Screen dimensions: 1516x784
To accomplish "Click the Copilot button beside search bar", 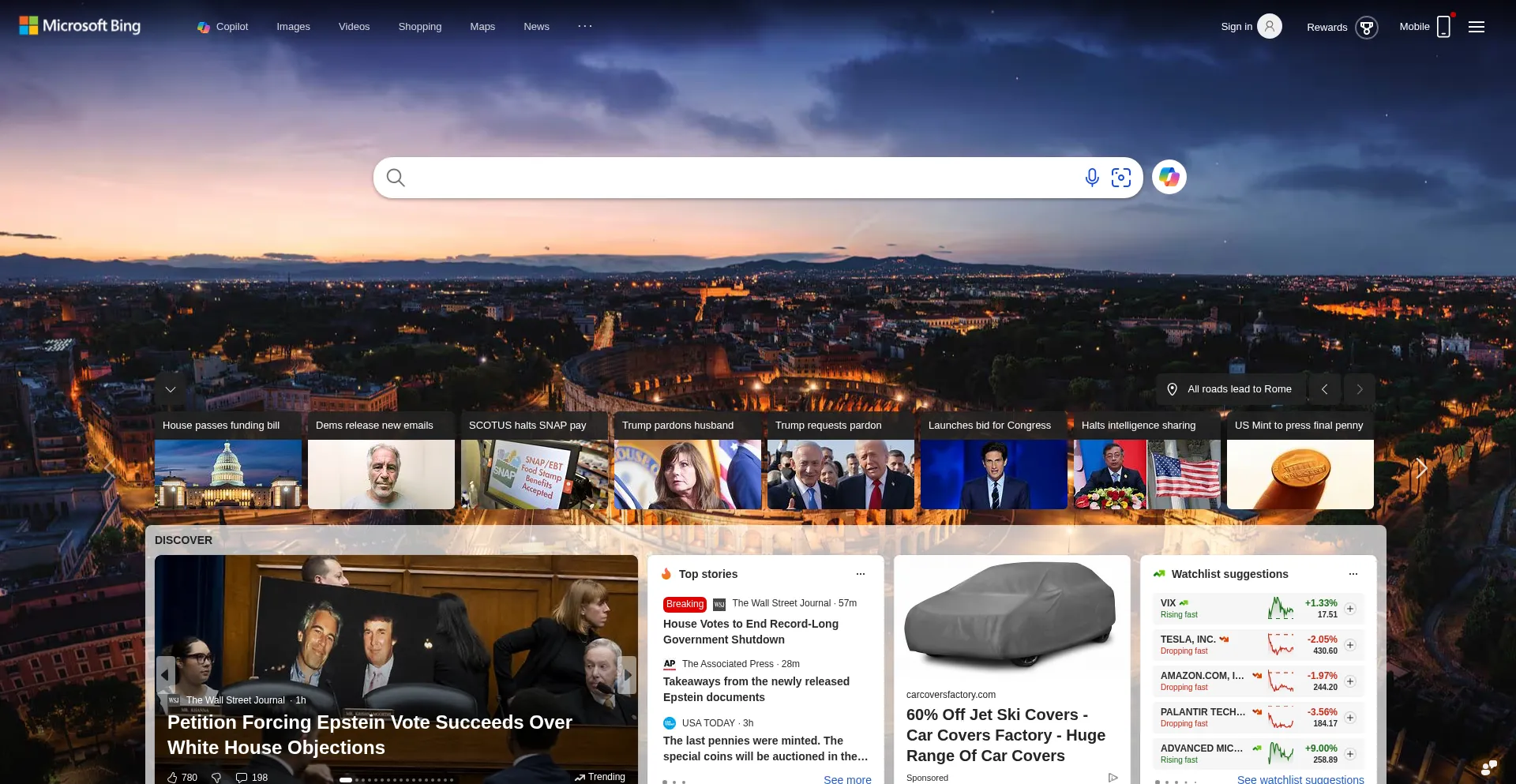I will tap(1169, 178).
